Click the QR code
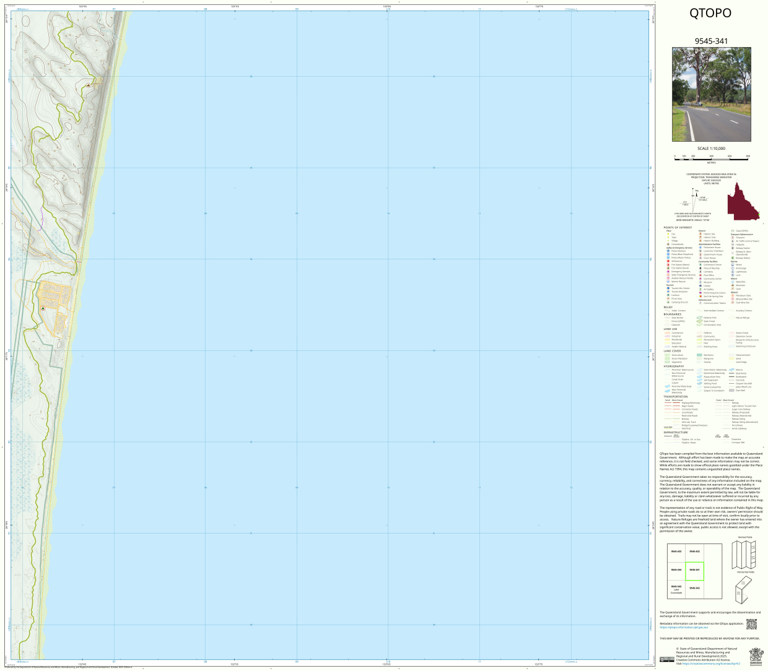Screen dimensions: 768x671 click(x=751, y=625)
